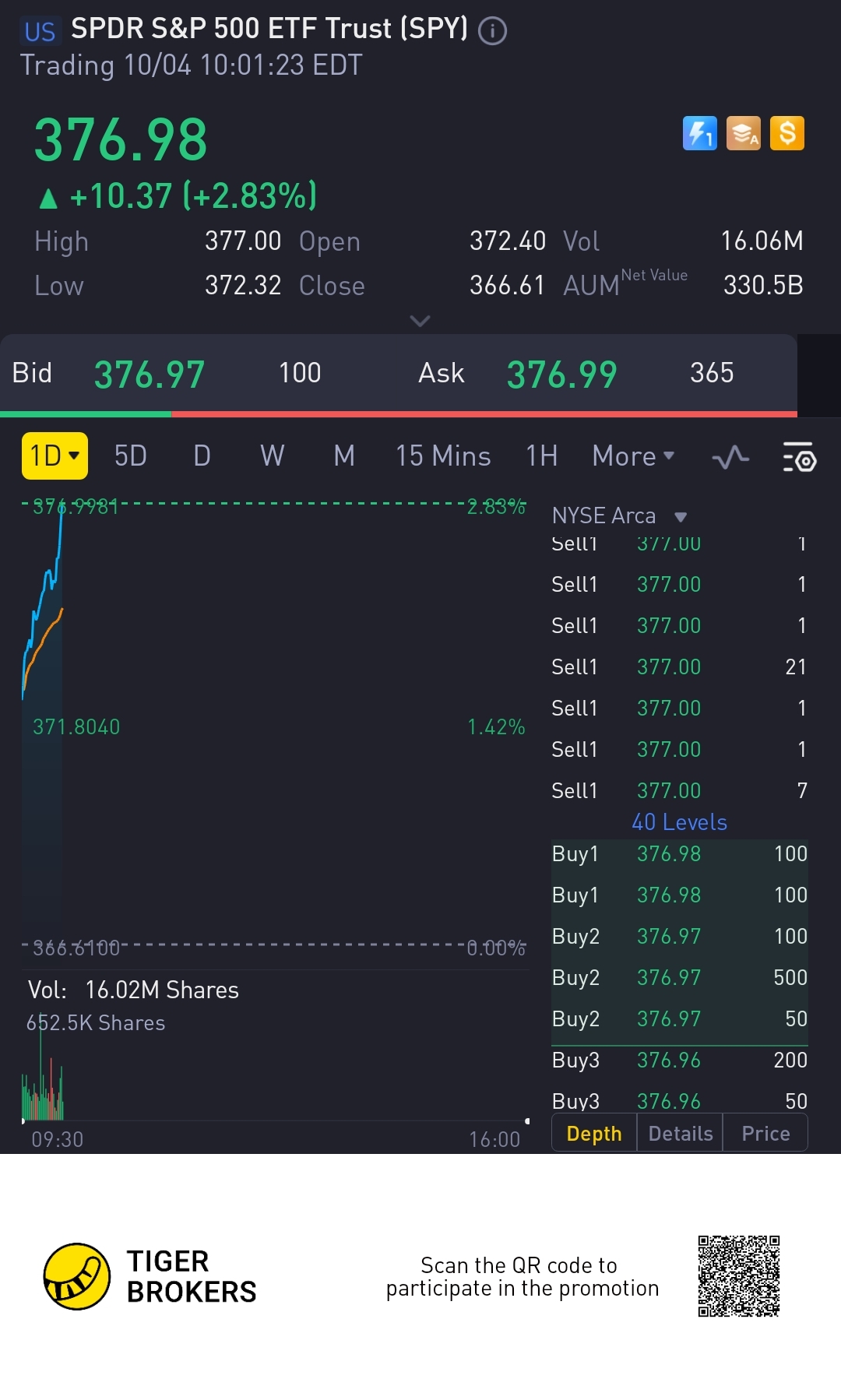The height and width of the screenshot is (1400, 841).
Task: Switch to 15 Mins chart tab
Action: [x=443, y=456]
